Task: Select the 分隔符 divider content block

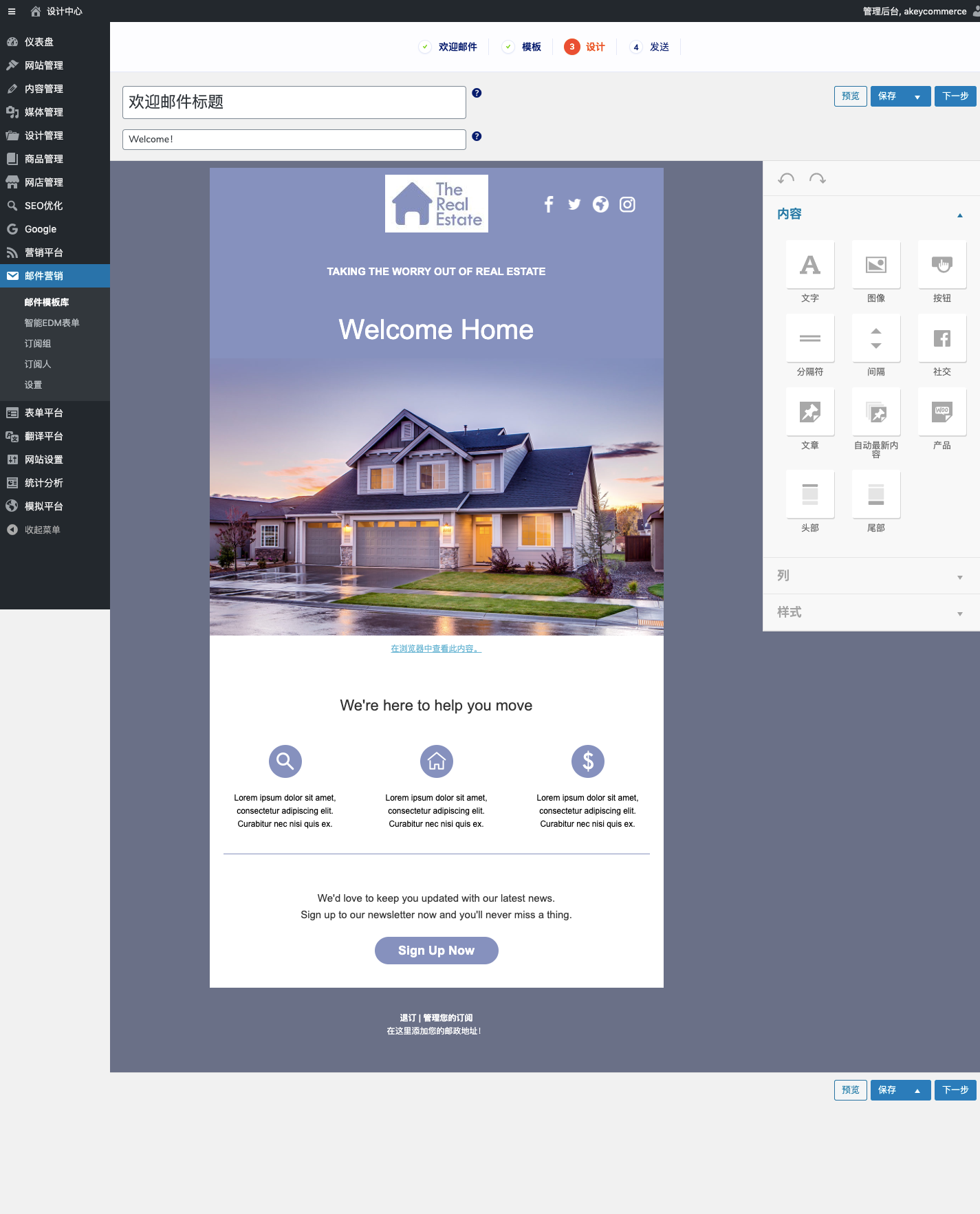Action: pos(810,339)
